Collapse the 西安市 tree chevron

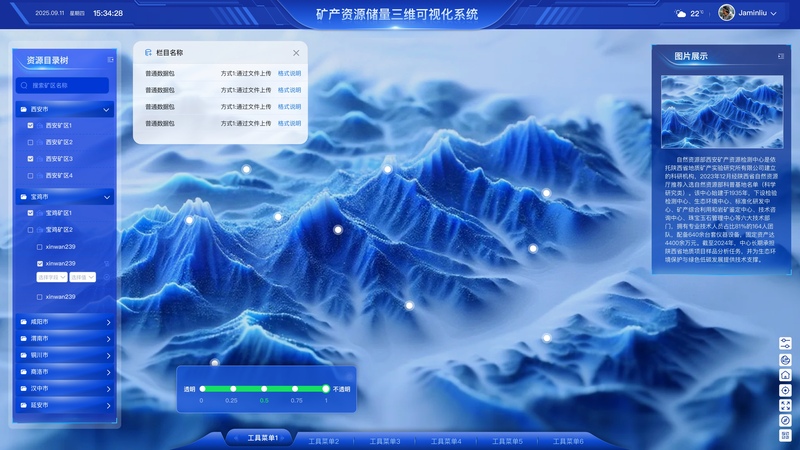tap(106, 110)
